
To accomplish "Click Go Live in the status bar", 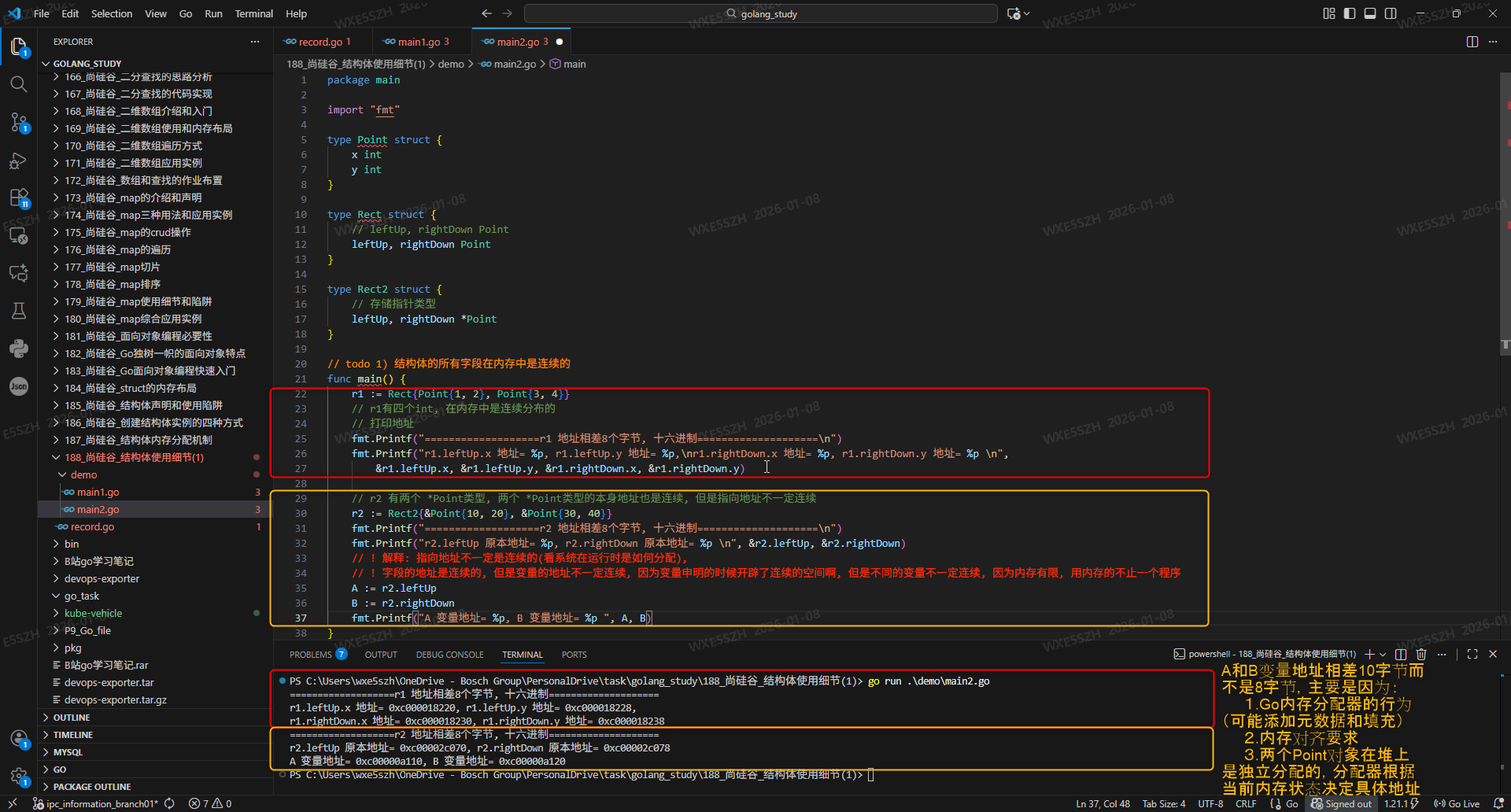I will (1457, 803).
